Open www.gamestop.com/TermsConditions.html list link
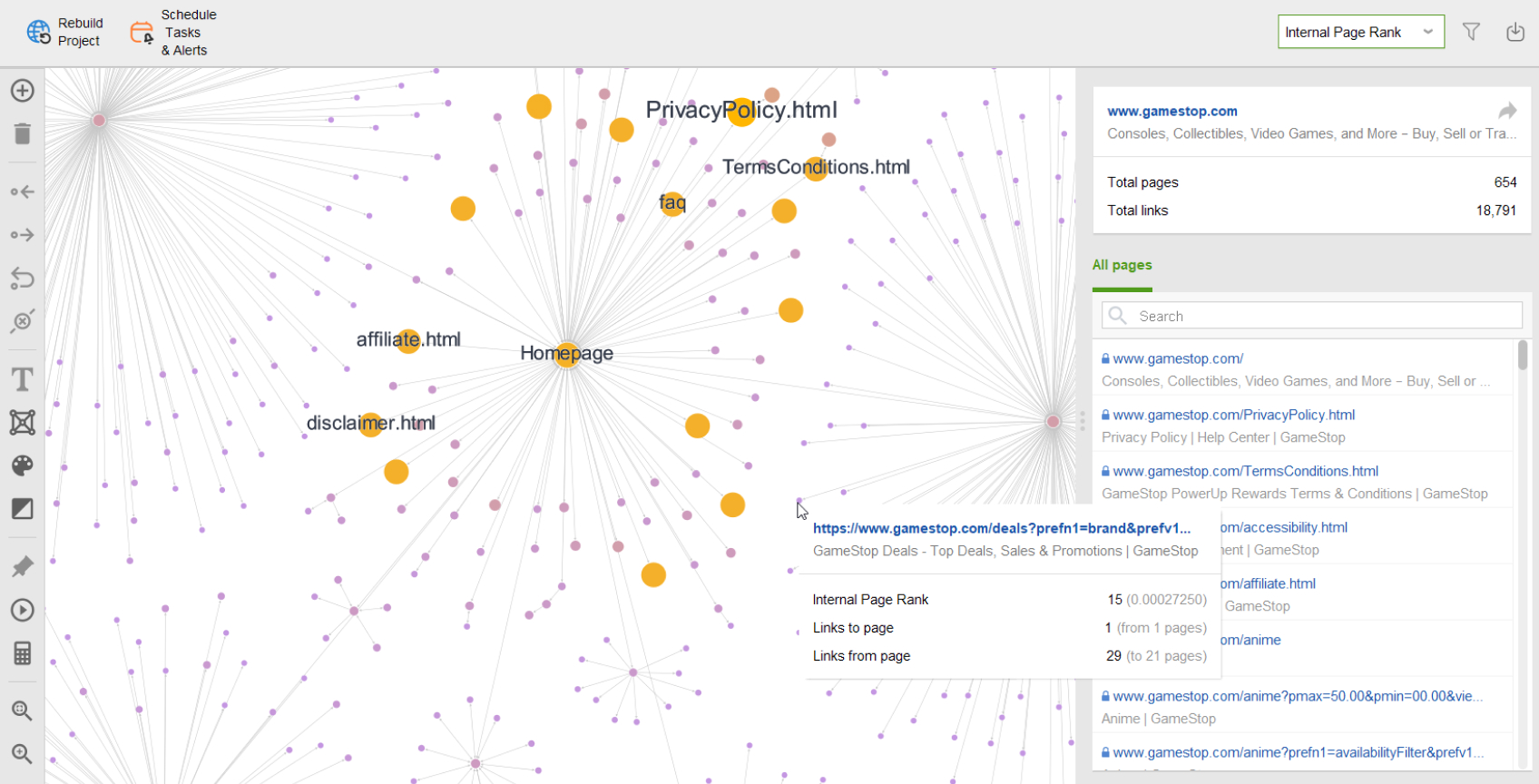The height and width of the screenshot is (784, 1539). point(1246,471)
